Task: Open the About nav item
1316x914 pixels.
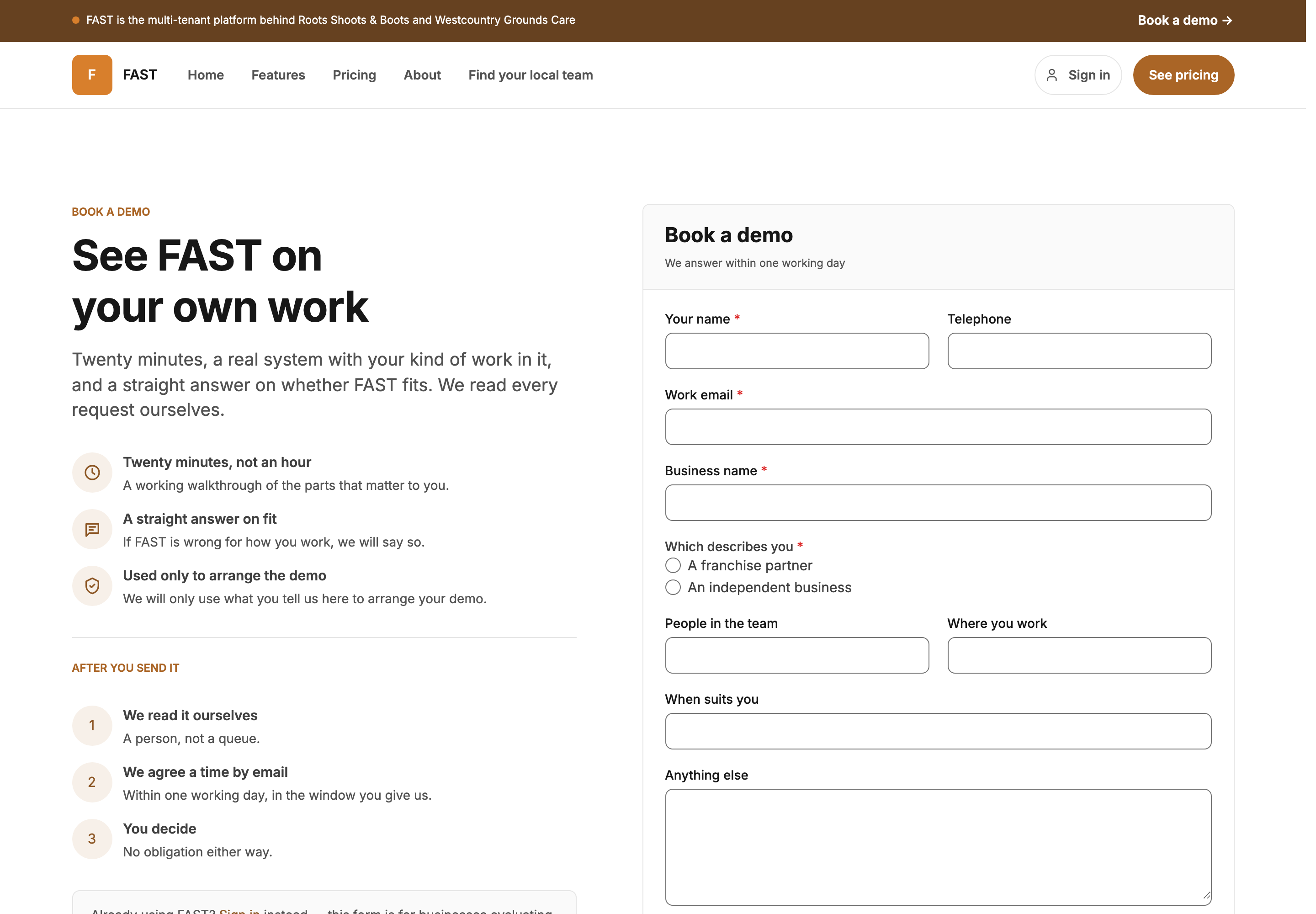Action: [422, 75]
